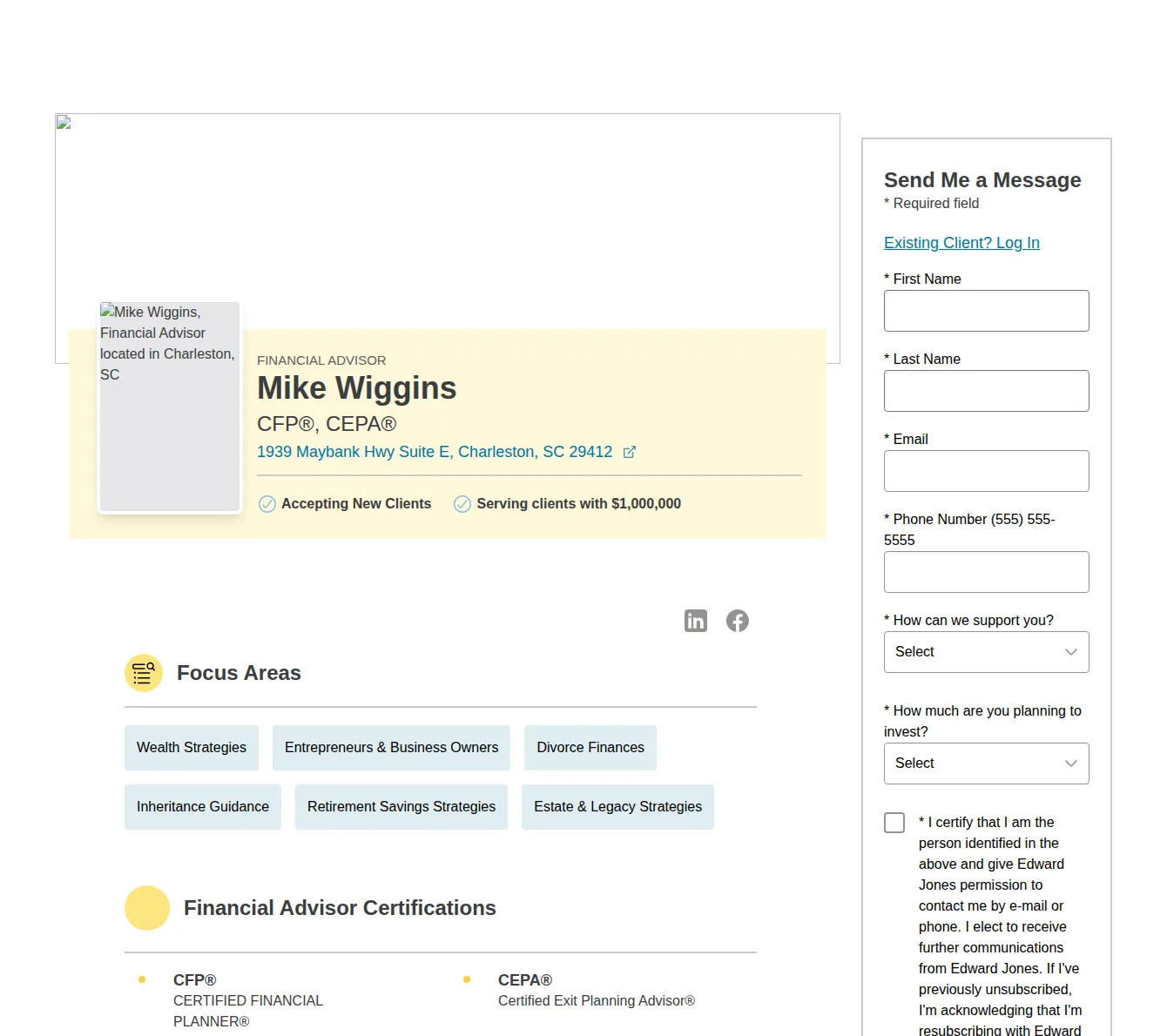Viewport: 1167px width, 1036px height.
Task: Select the Entrepreneurs & Business Owners tag
Action: pos(392,748)
